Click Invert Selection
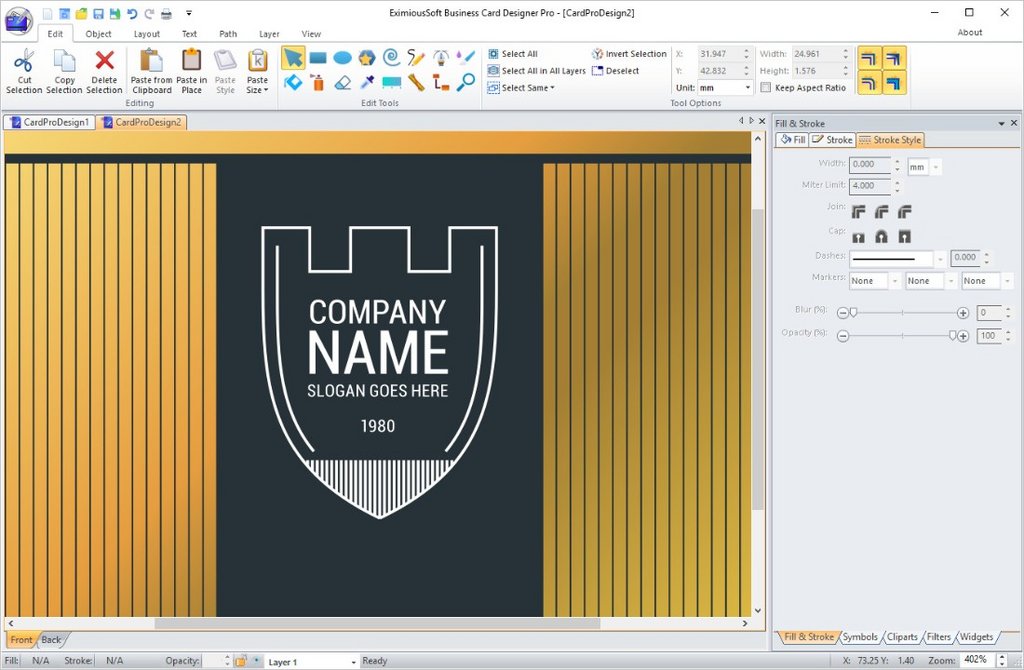 pyautogui.click(x=629, y=54)
